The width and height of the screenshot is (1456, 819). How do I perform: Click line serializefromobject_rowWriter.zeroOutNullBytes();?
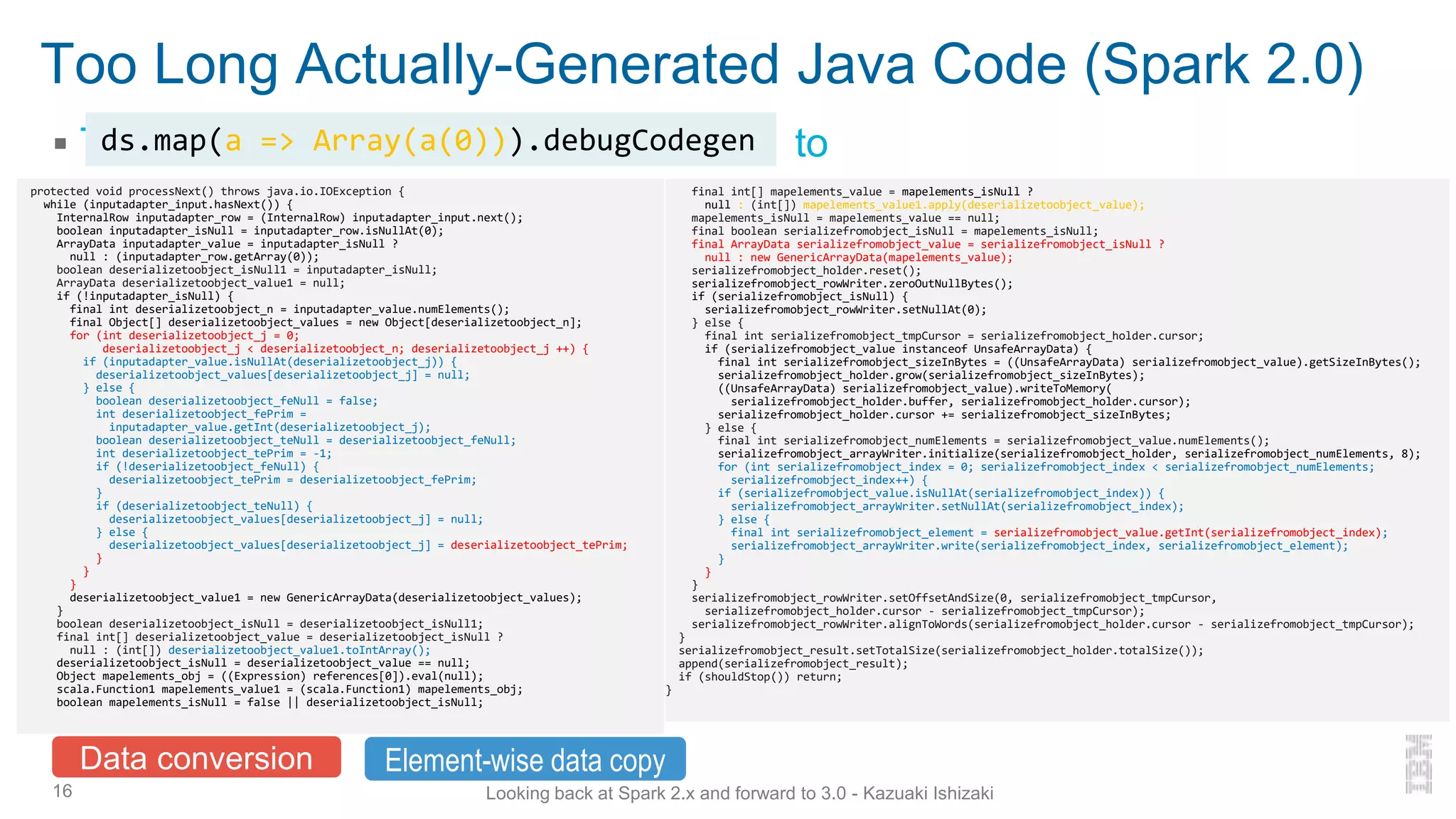[x=852, y=284]
